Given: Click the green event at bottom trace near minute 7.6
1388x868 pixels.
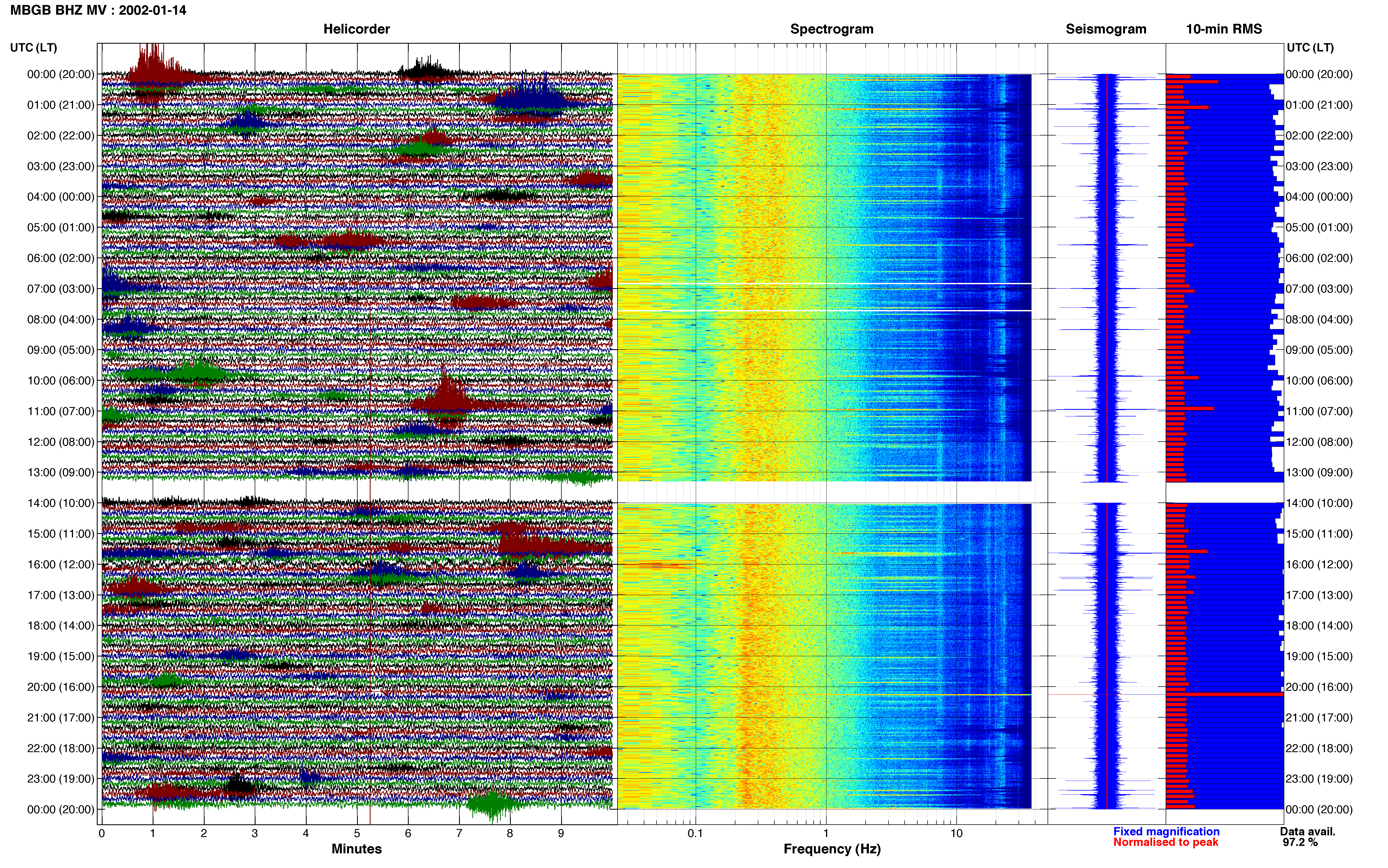Looking at the screenshot, I should click(493, 805).
